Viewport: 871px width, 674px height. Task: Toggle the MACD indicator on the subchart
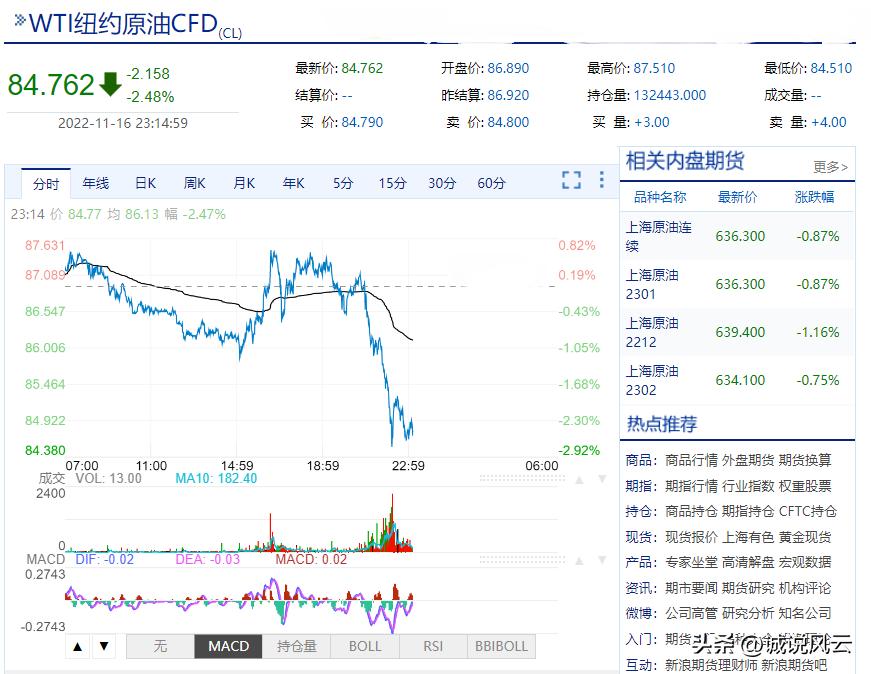pos(228,646)
